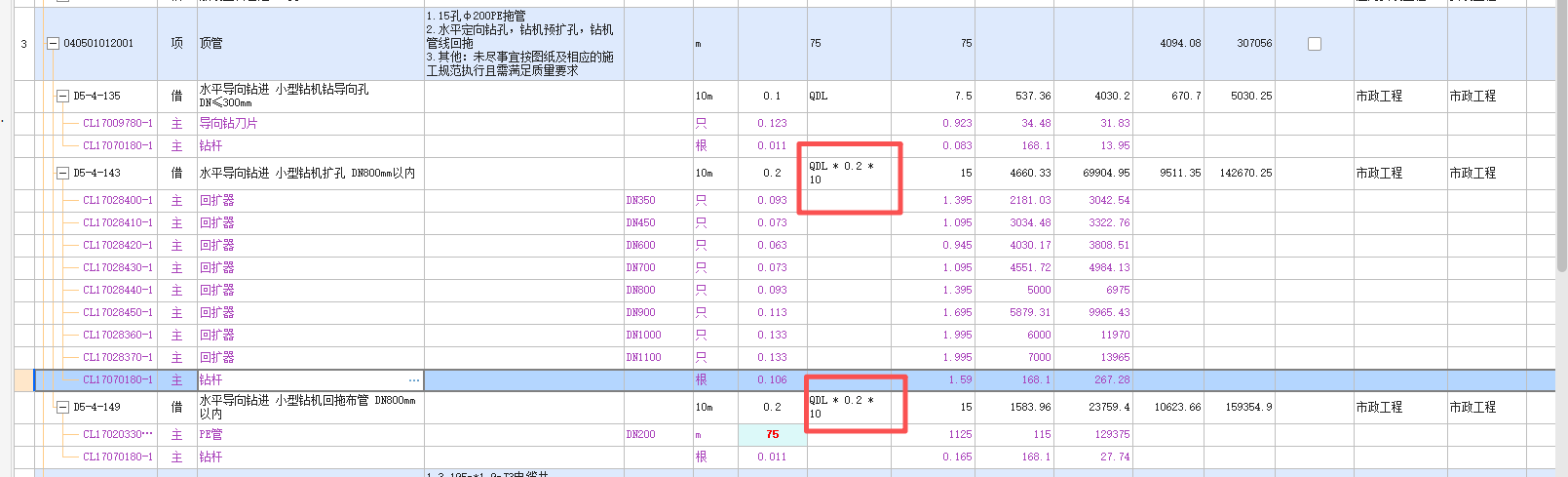Select the 导向钻刀片 material name
The image size is (1568, 477).
(229, 124)
